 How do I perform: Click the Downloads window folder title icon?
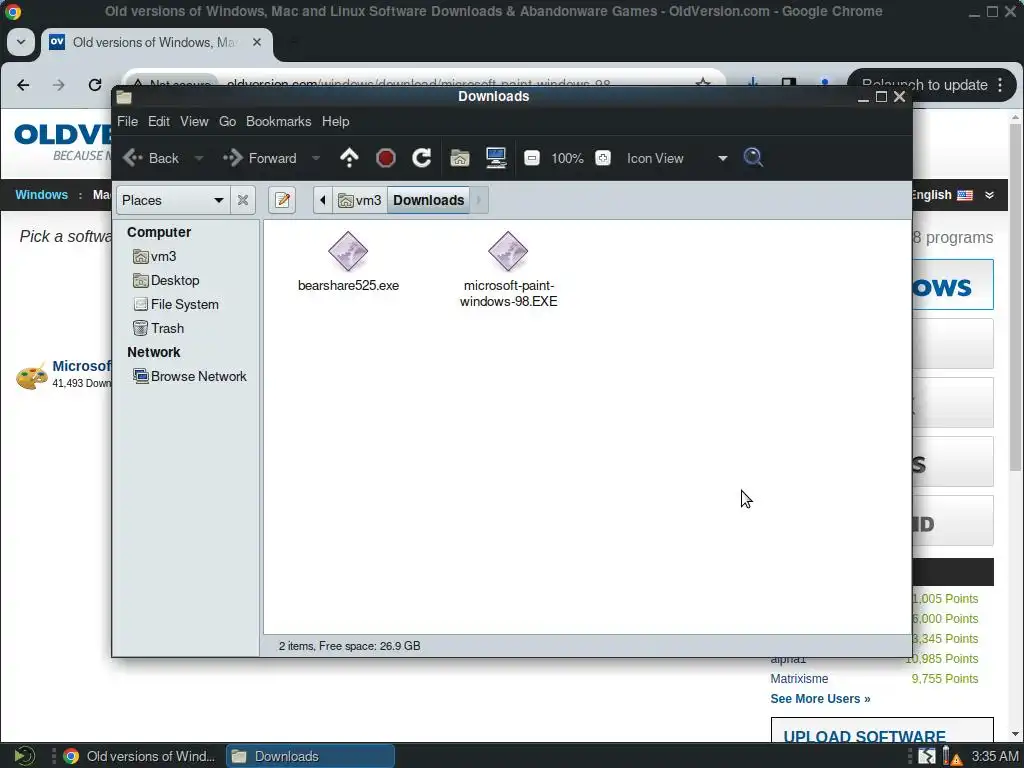(x=124, y=97)
